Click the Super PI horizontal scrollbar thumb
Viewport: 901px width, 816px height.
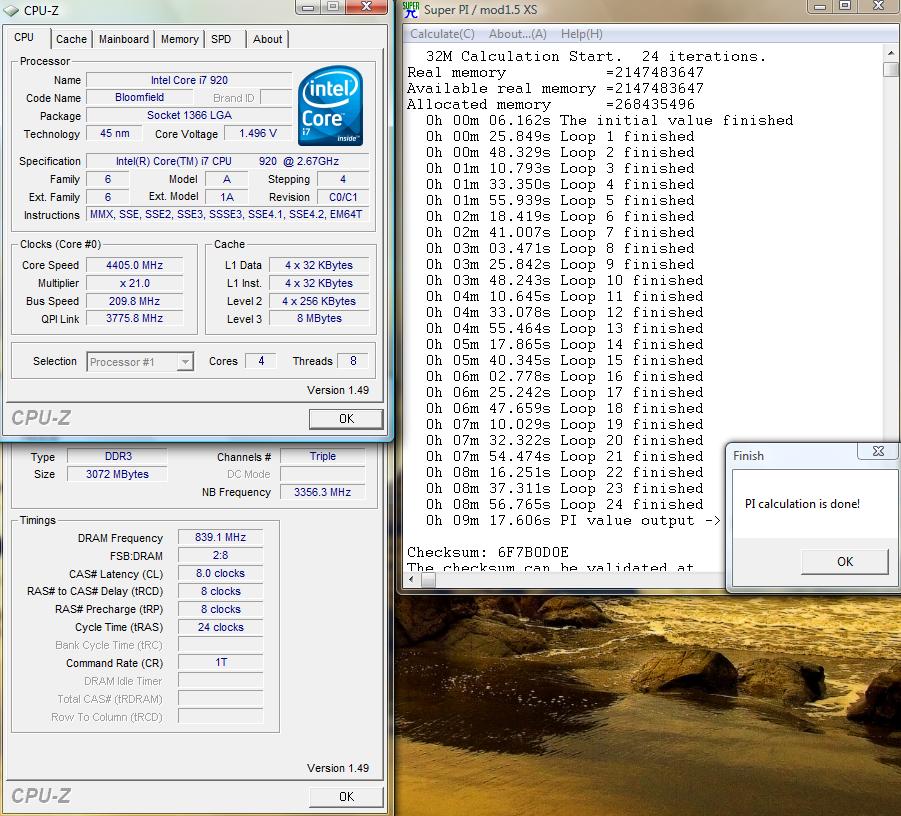pos(429,579)
